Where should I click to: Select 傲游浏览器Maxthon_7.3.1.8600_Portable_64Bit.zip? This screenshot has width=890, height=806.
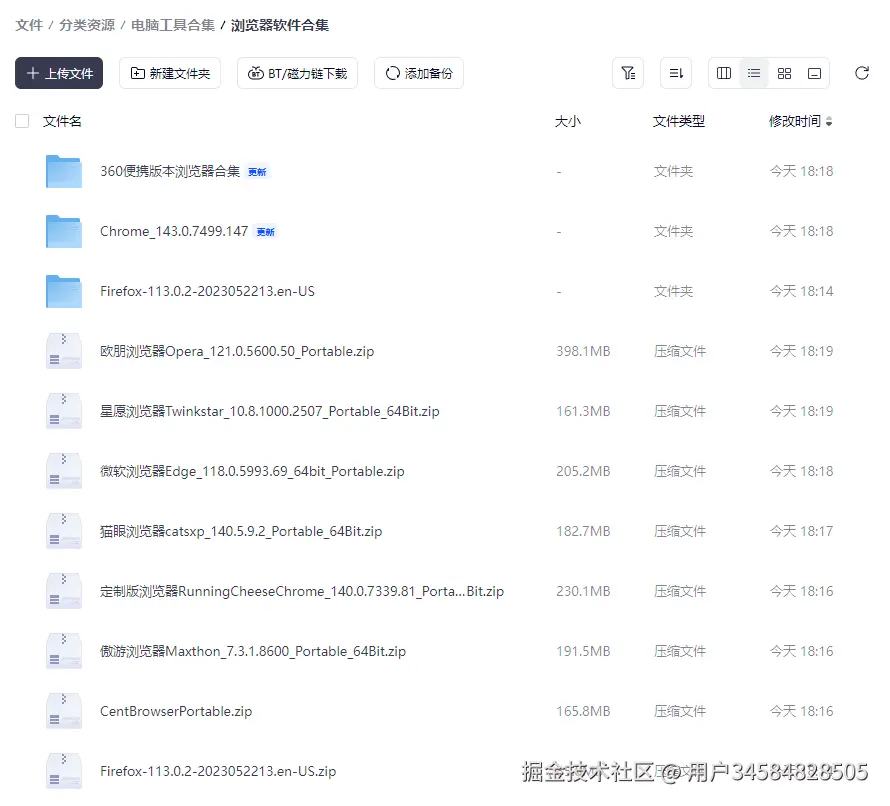click(253, 651)
